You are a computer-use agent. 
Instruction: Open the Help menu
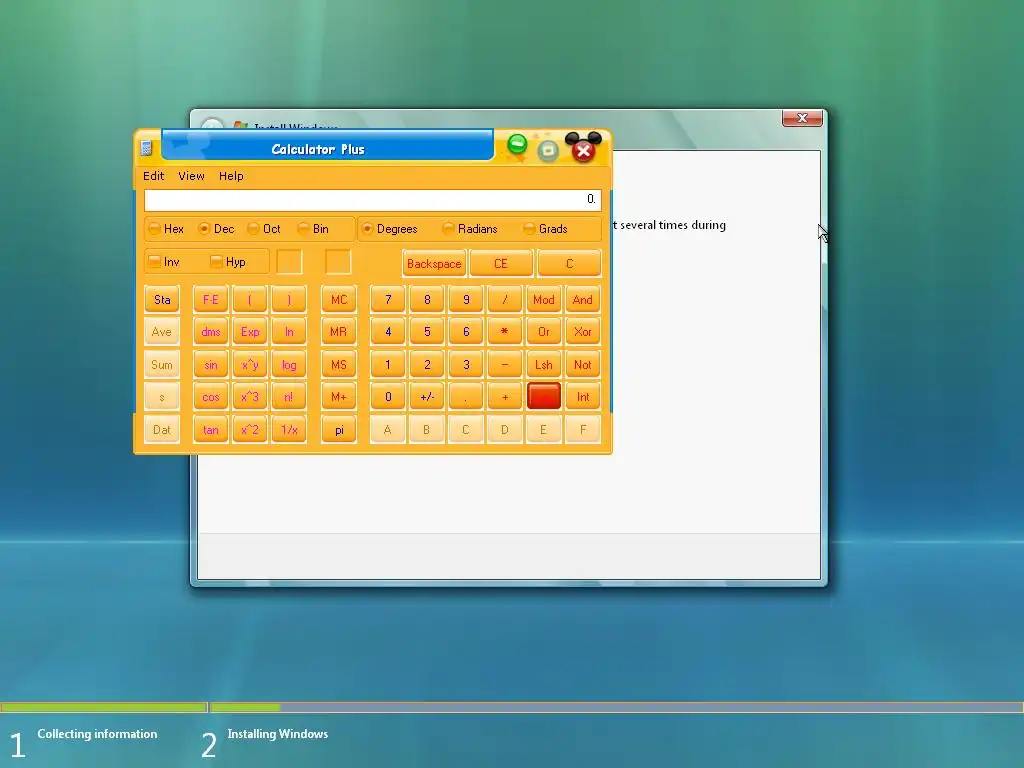[231, 176]
